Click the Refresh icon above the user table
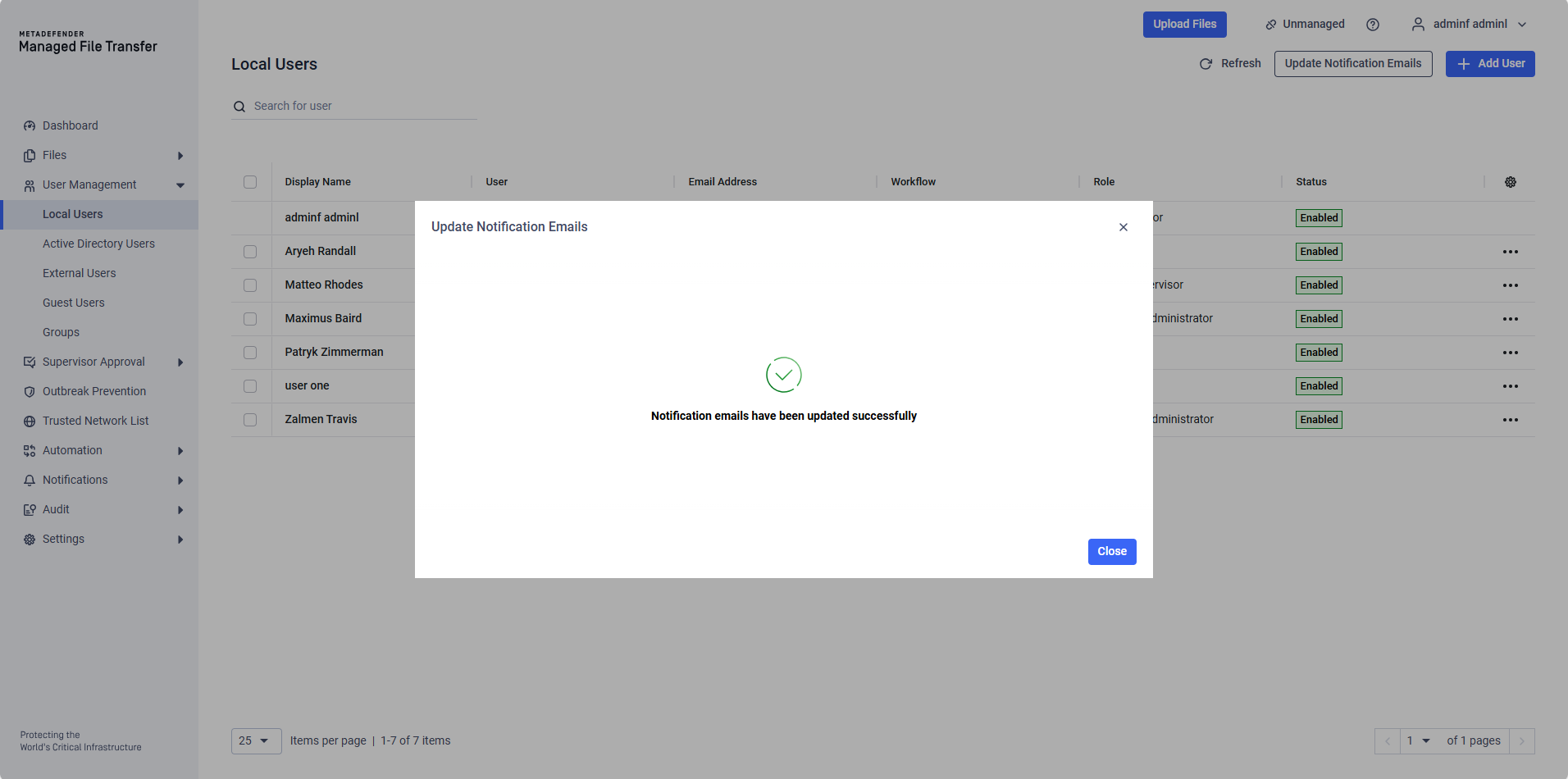 tap(1206, 63)
